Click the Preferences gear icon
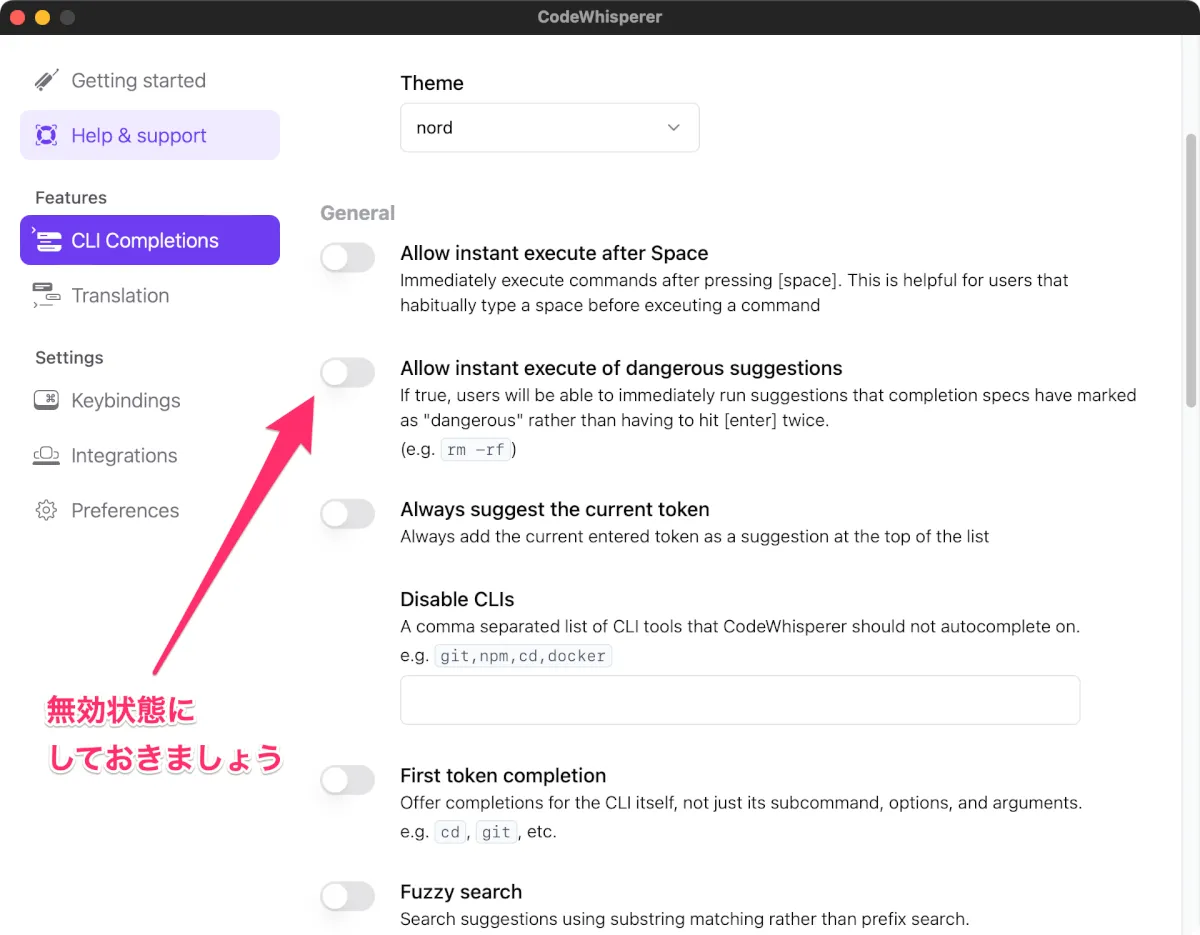Screen dimensions: 1200x935 [x=46, y=510]
